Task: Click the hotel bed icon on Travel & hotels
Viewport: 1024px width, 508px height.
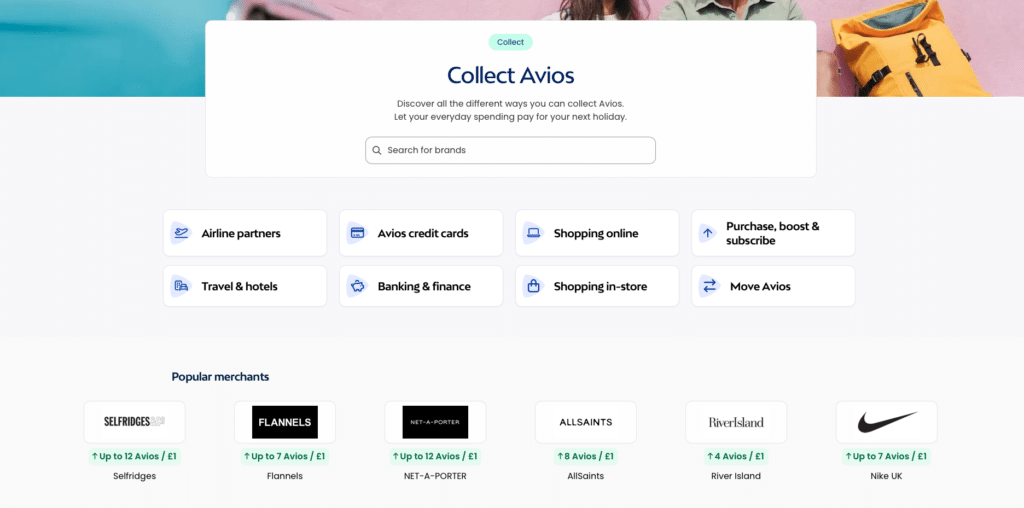Action: coord(182,286)
